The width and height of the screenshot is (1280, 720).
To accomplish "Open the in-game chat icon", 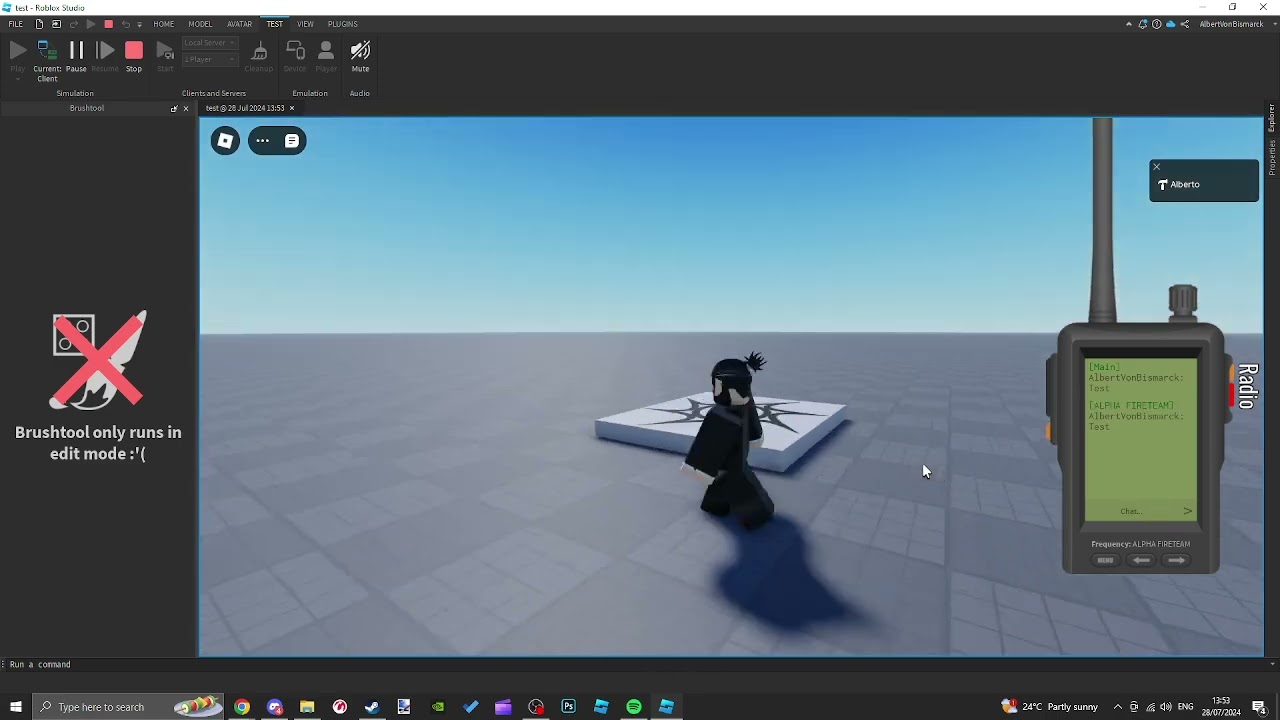I will pos(292,141).
